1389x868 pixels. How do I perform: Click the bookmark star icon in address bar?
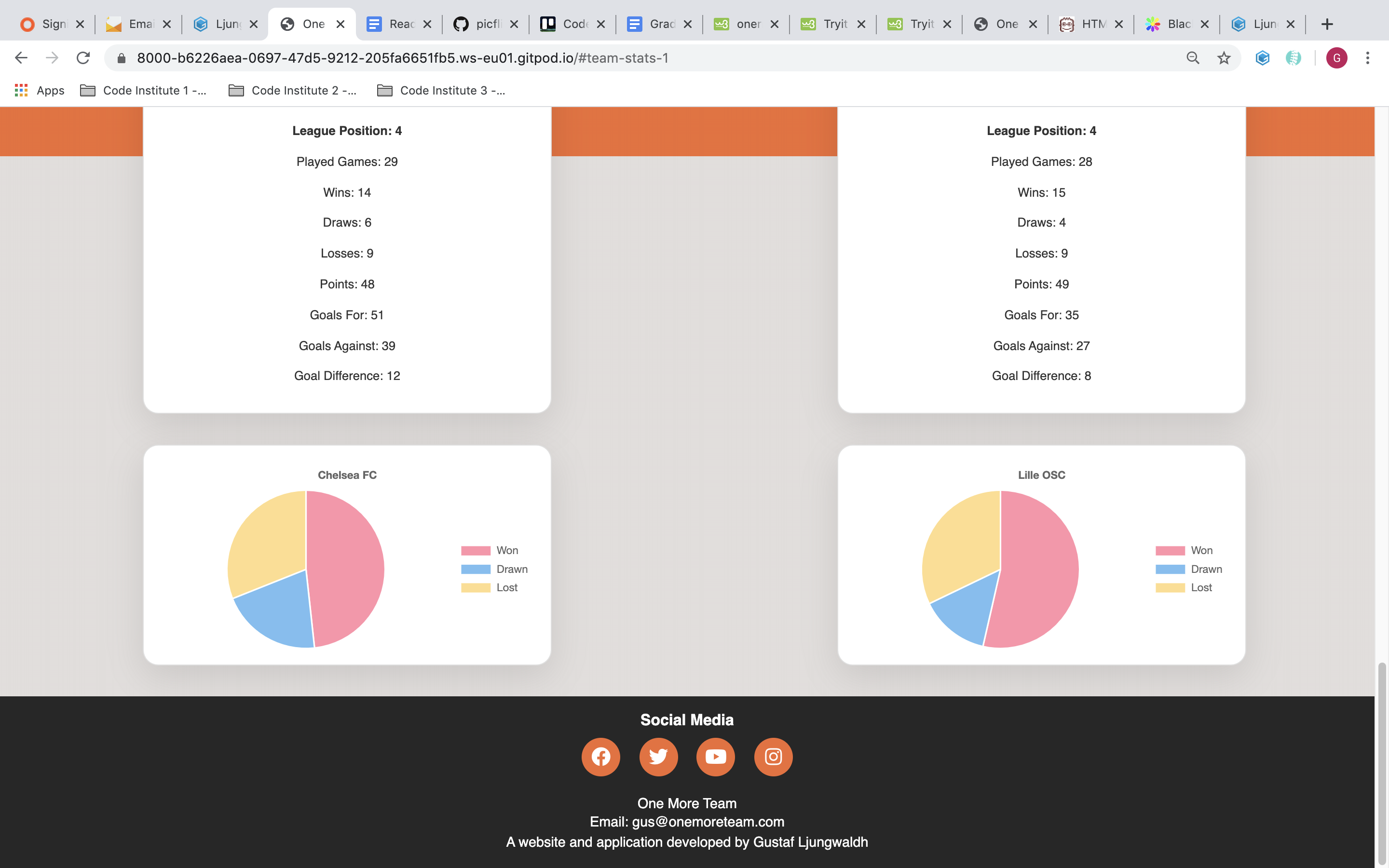pyautogui.click(x=1223, y=58)
